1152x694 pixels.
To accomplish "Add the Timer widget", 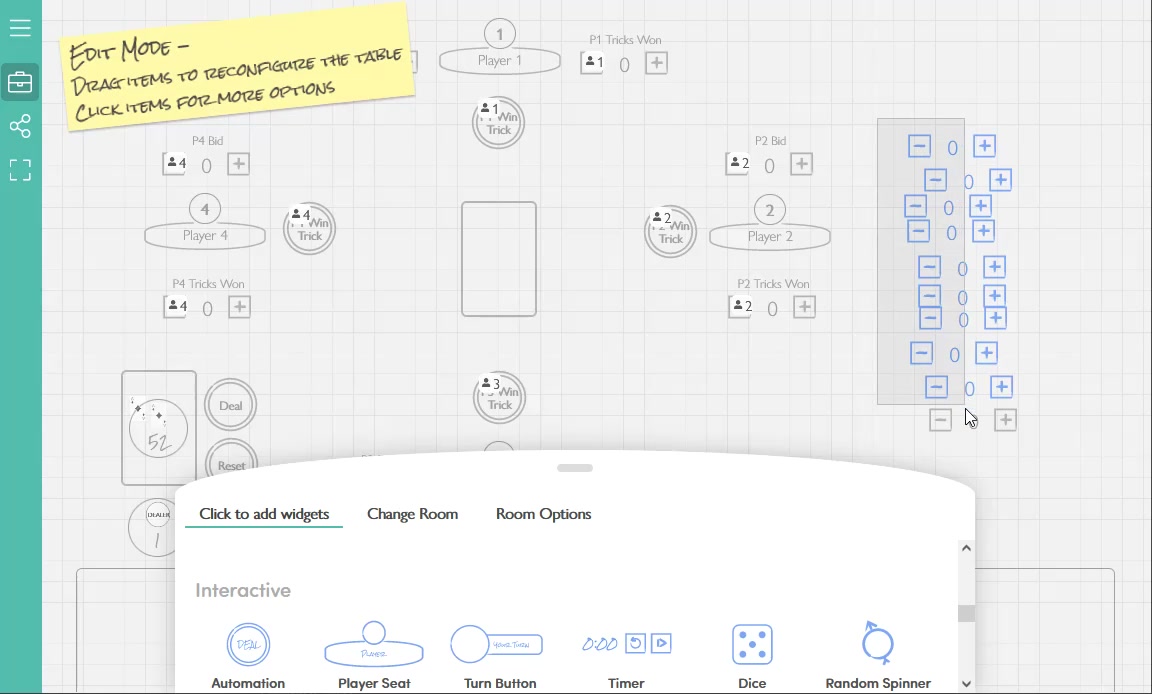I will 626,657.
